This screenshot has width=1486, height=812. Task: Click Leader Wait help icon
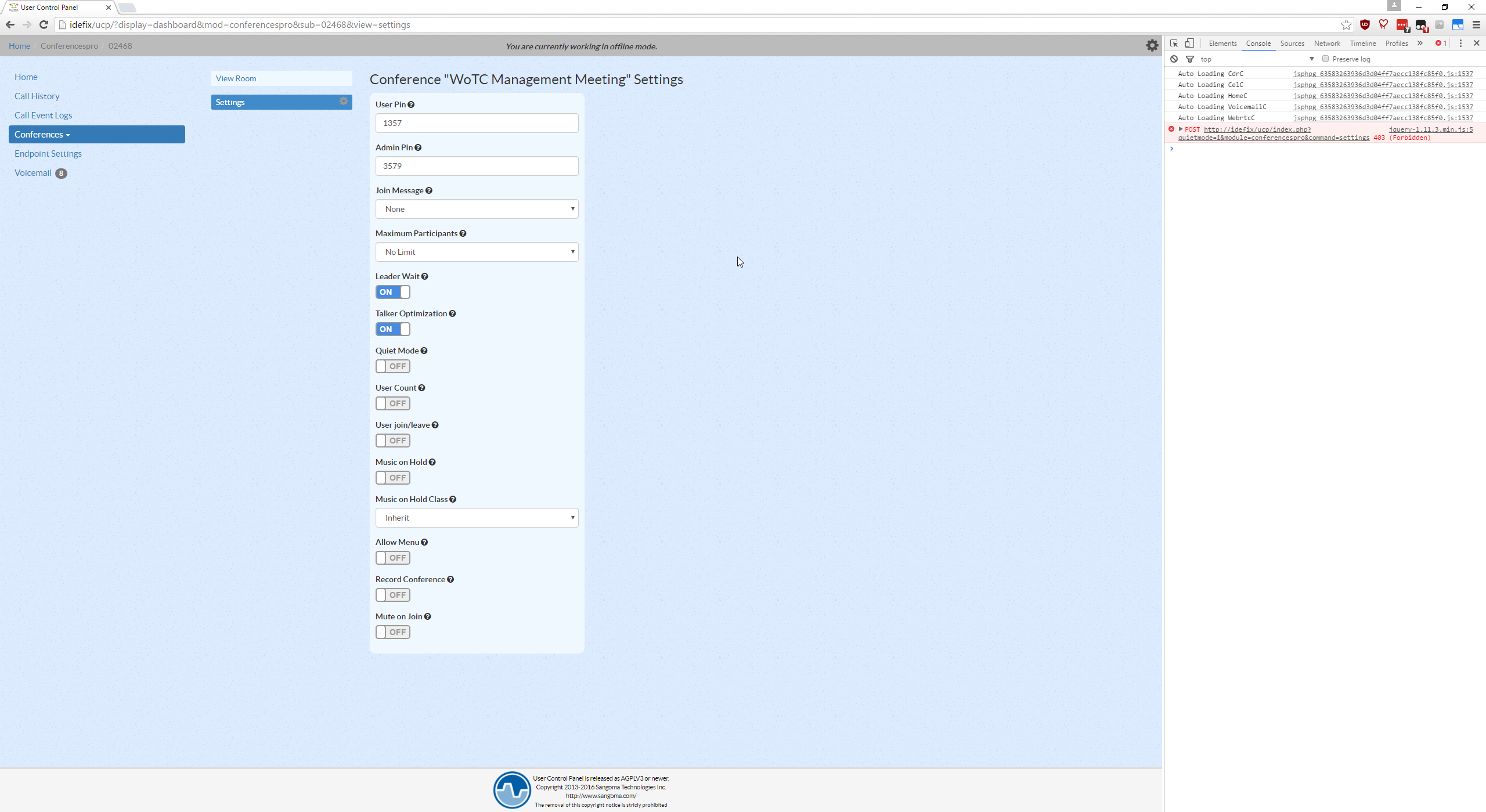click(x=425, y=276)
